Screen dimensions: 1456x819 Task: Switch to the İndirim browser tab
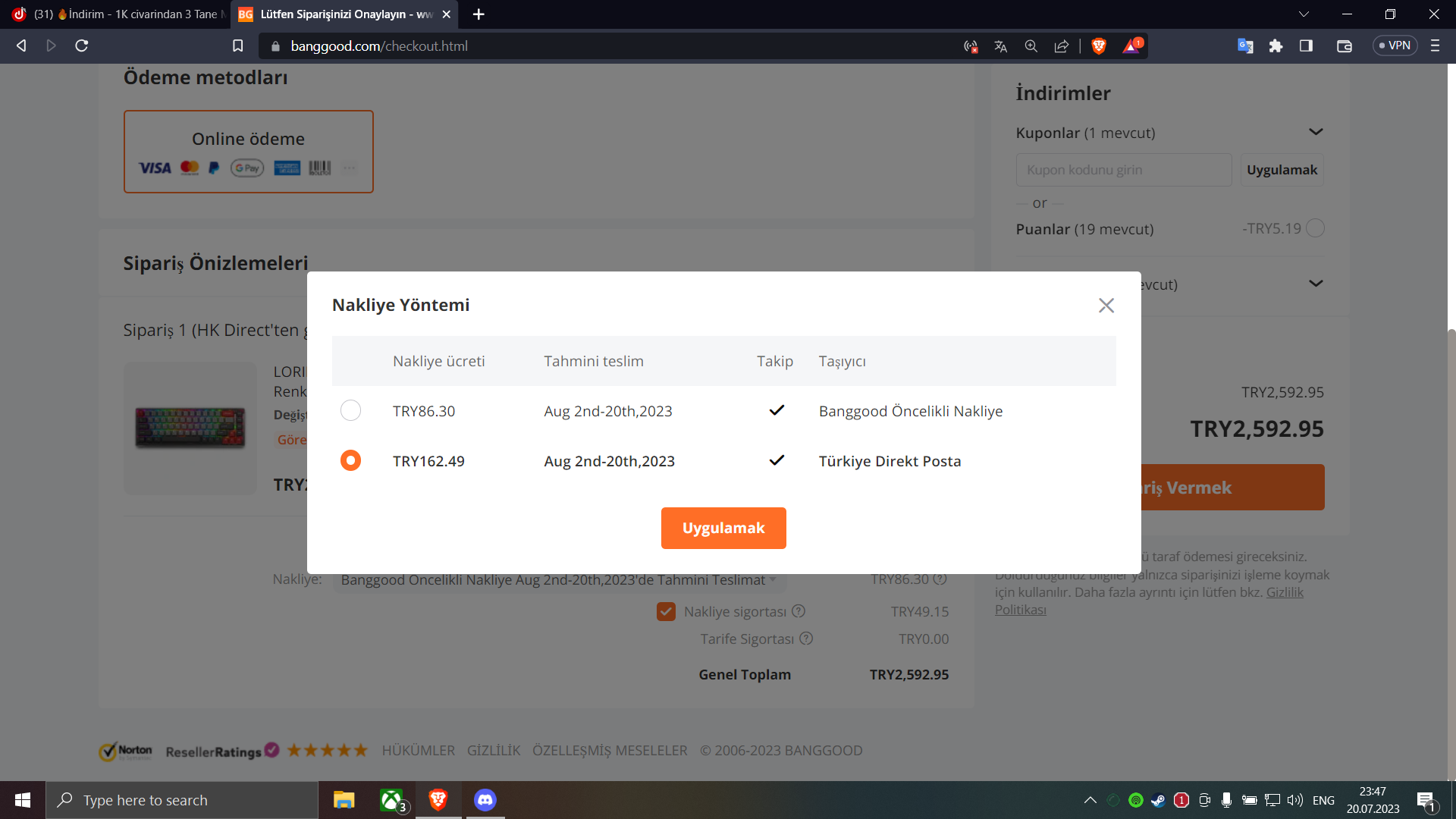(121, 14)
